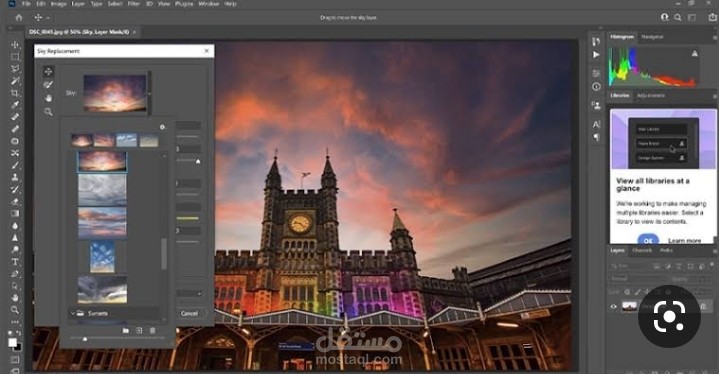Viewport: 719px width, 374px height.
Task: Open the File menu
Action: point(26,4)
